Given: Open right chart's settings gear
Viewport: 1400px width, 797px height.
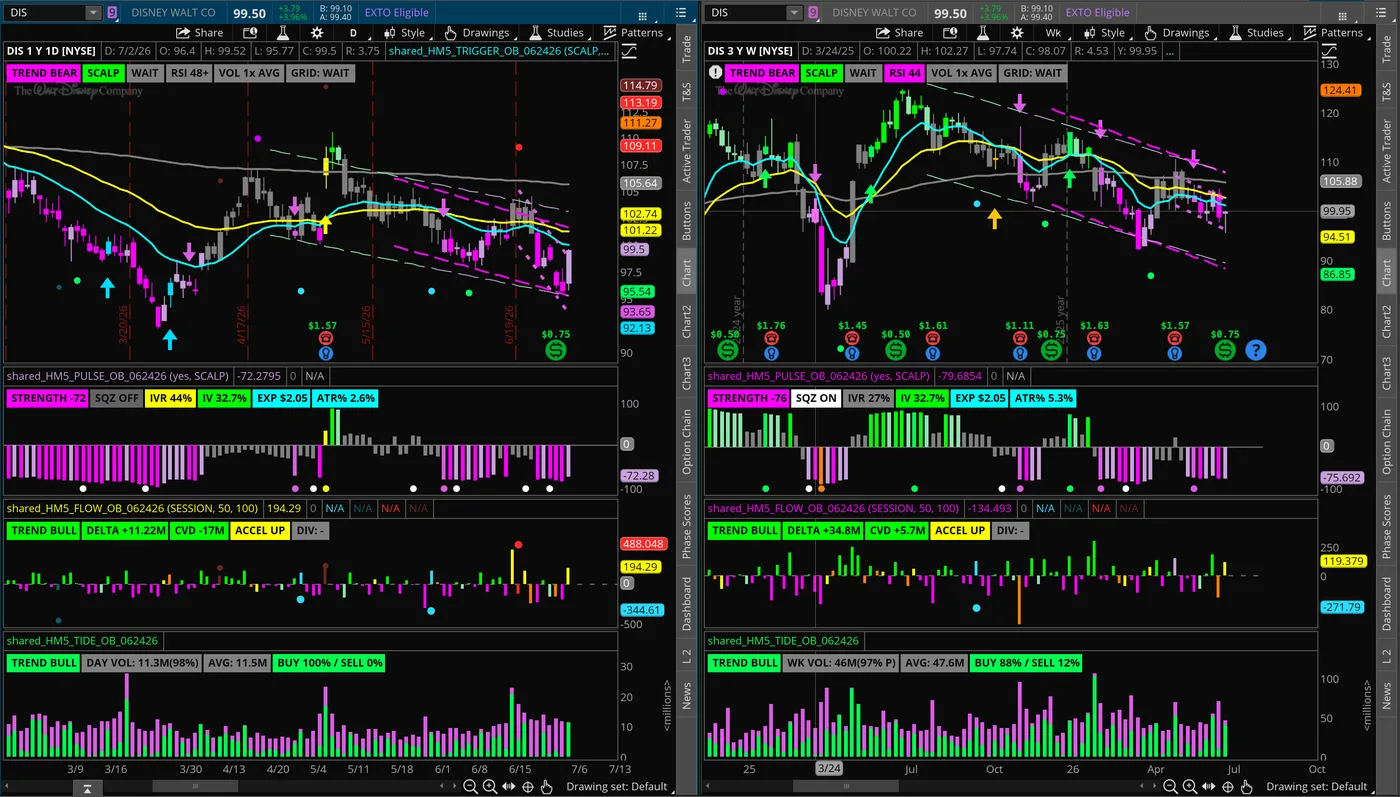Looking at the screenshot, I should 1018,33.
